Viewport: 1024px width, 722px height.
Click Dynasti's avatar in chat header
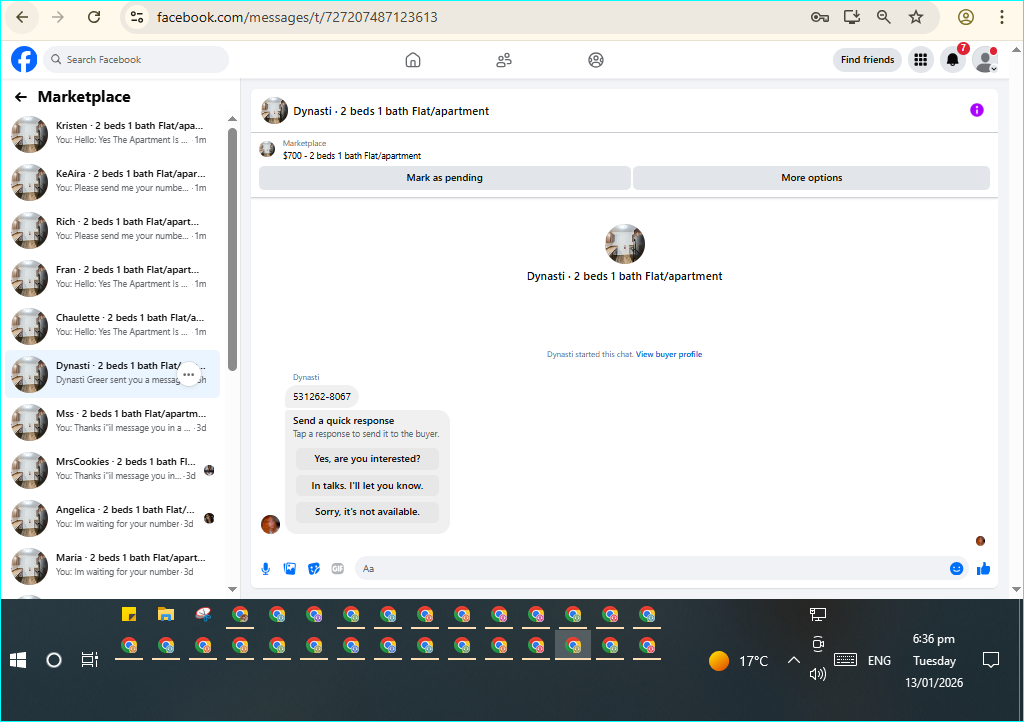(274, 111)
